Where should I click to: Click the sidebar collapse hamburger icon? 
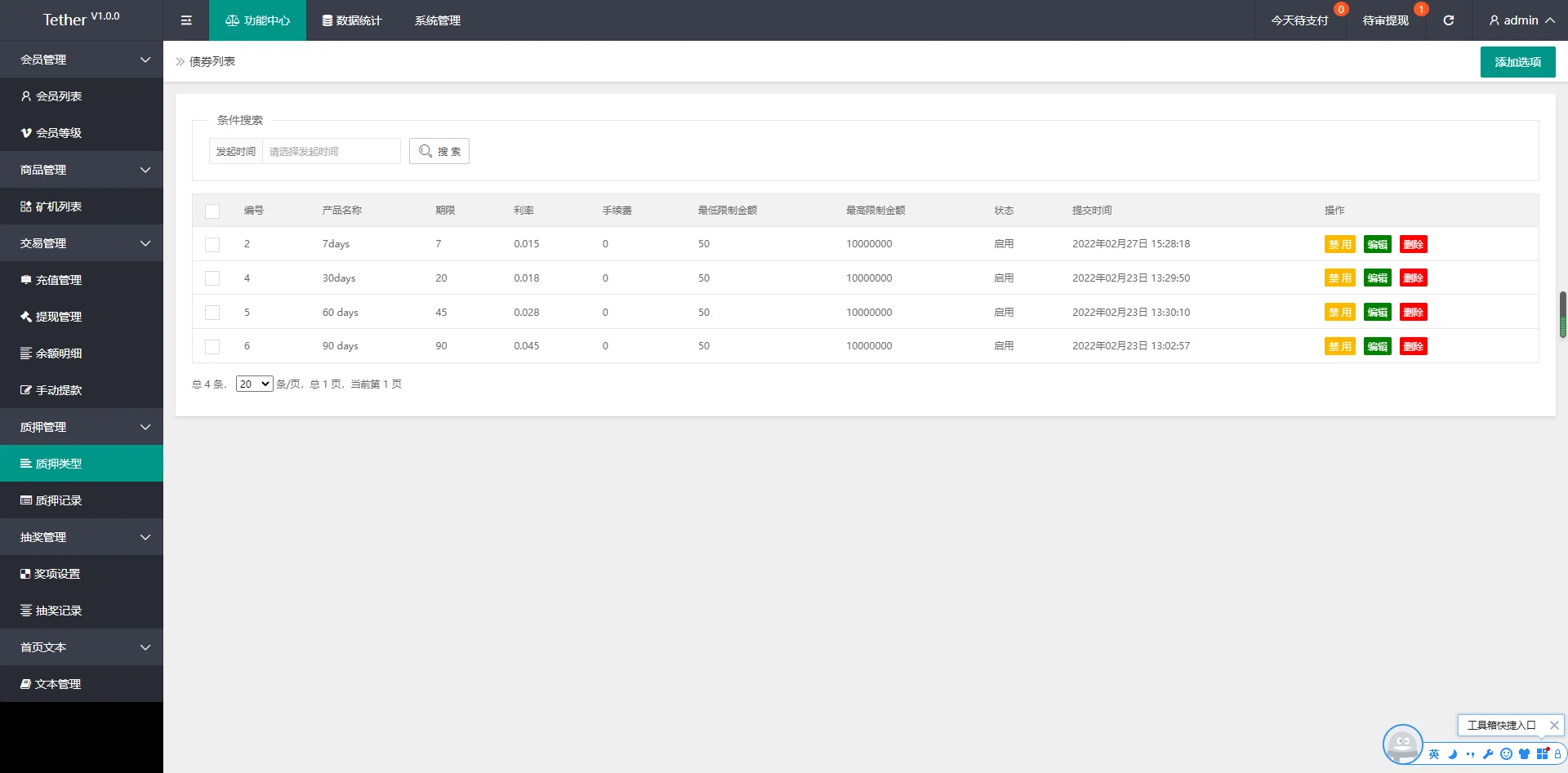(x=186, y=20)
